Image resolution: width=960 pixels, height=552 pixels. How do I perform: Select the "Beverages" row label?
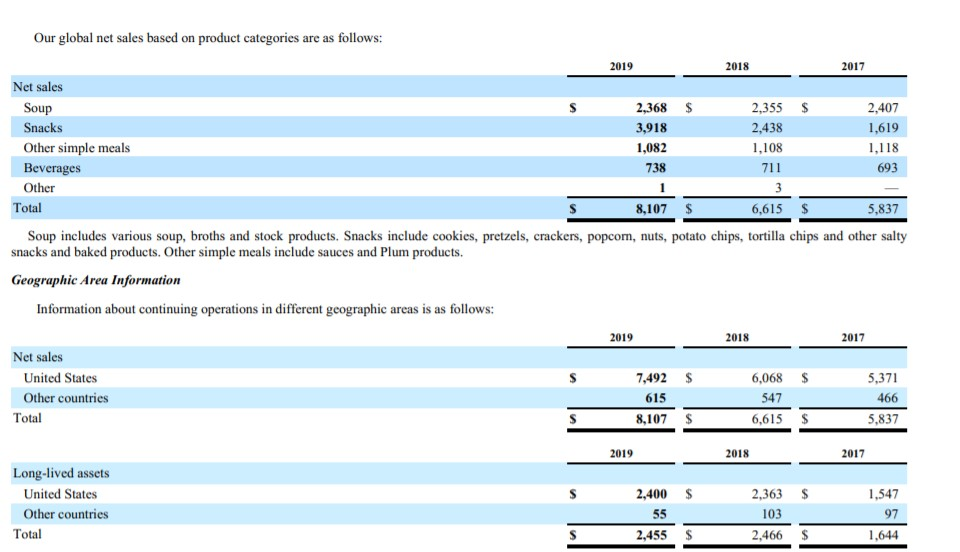tap(52, 168)
